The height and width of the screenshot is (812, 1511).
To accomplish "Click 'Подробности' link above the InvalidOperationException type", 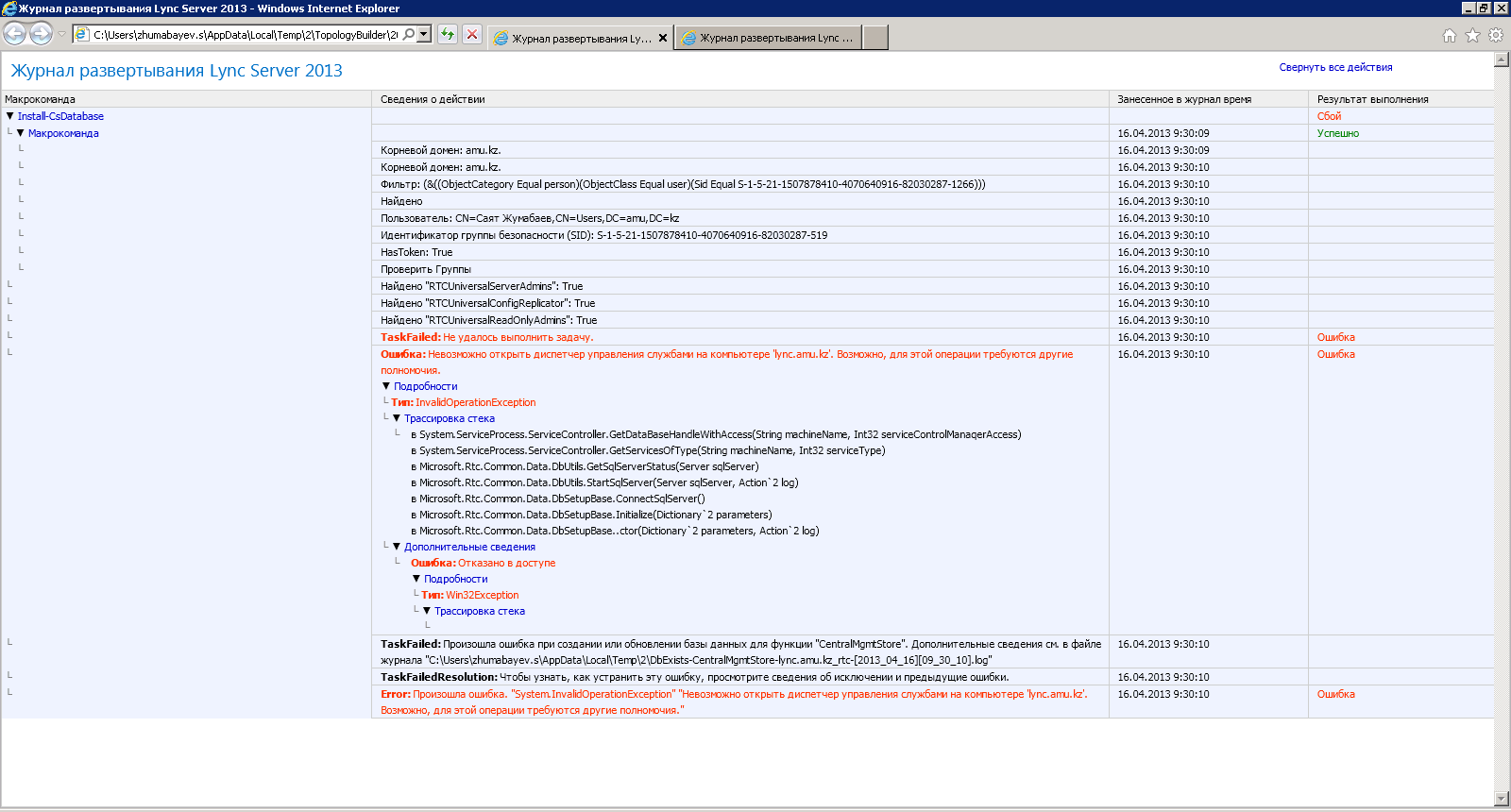I will tap(425, 387).
